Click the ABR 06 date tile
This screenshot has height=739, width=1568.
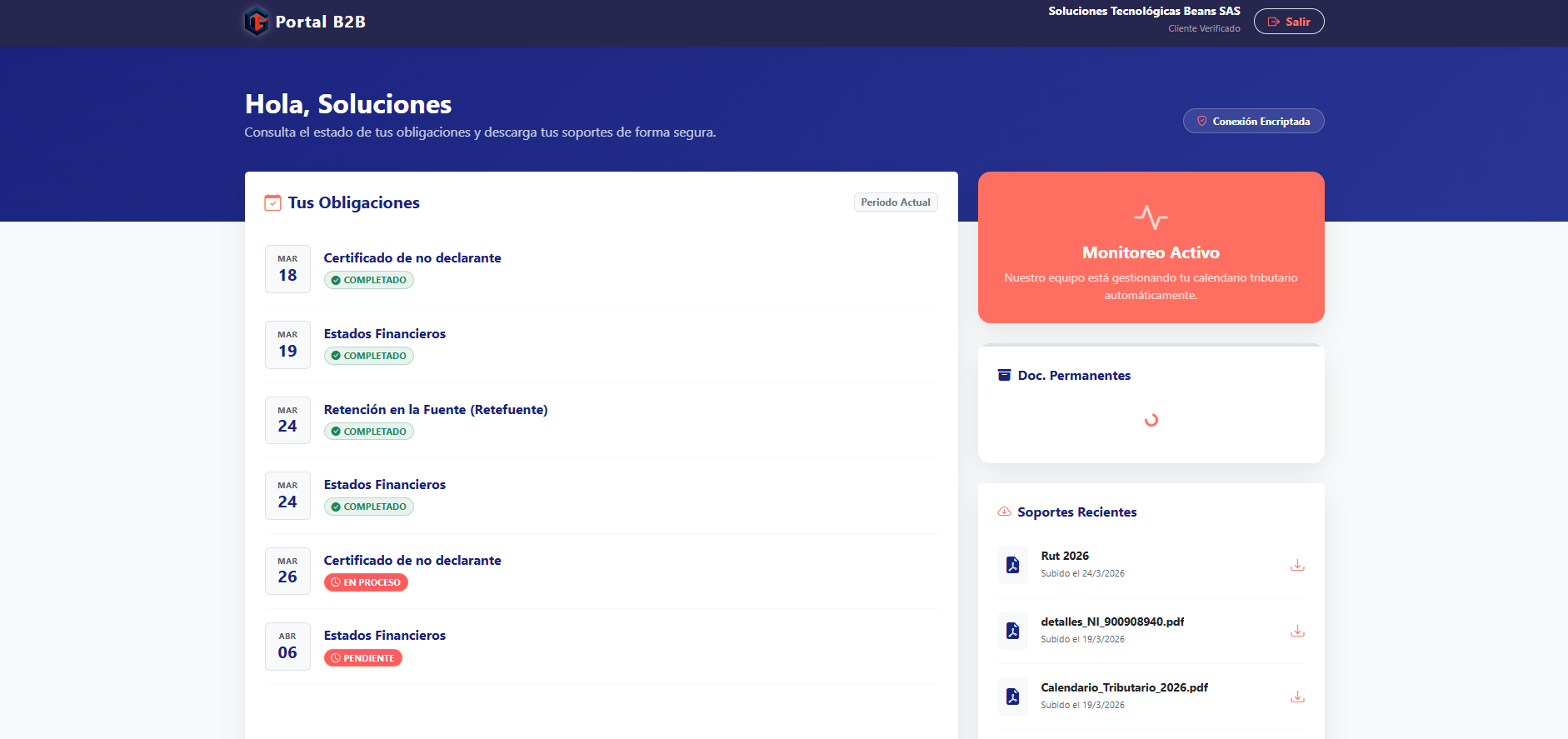(x=287, y=647)
